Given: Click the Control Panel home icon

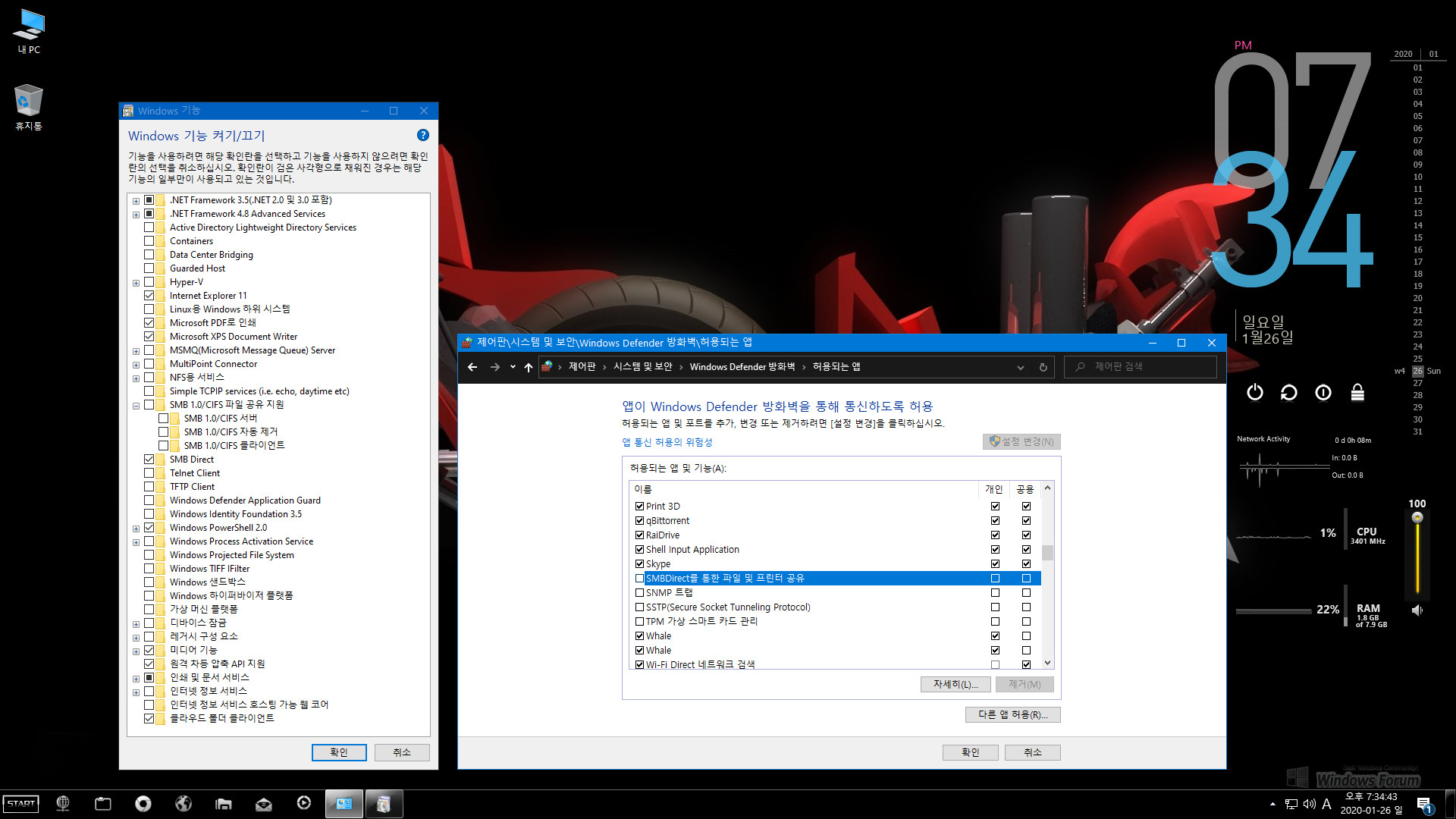Looking at the screenshot, I should [x=550, y=366].
